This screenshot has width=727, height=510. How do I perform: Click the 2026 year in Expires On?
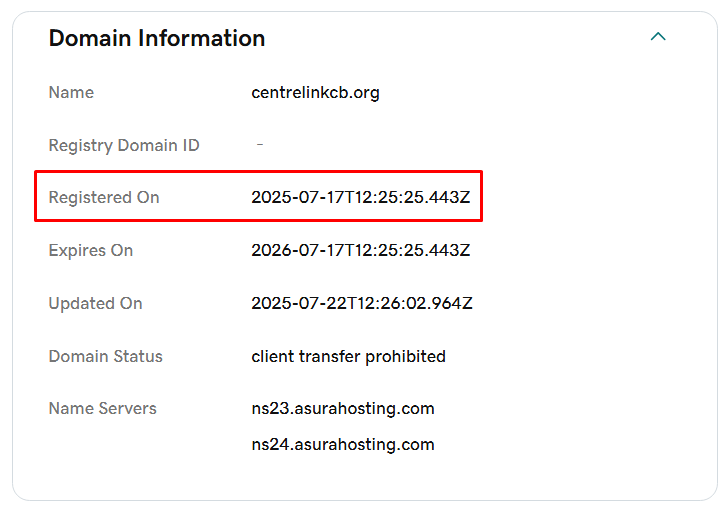[x=270, y=251]
